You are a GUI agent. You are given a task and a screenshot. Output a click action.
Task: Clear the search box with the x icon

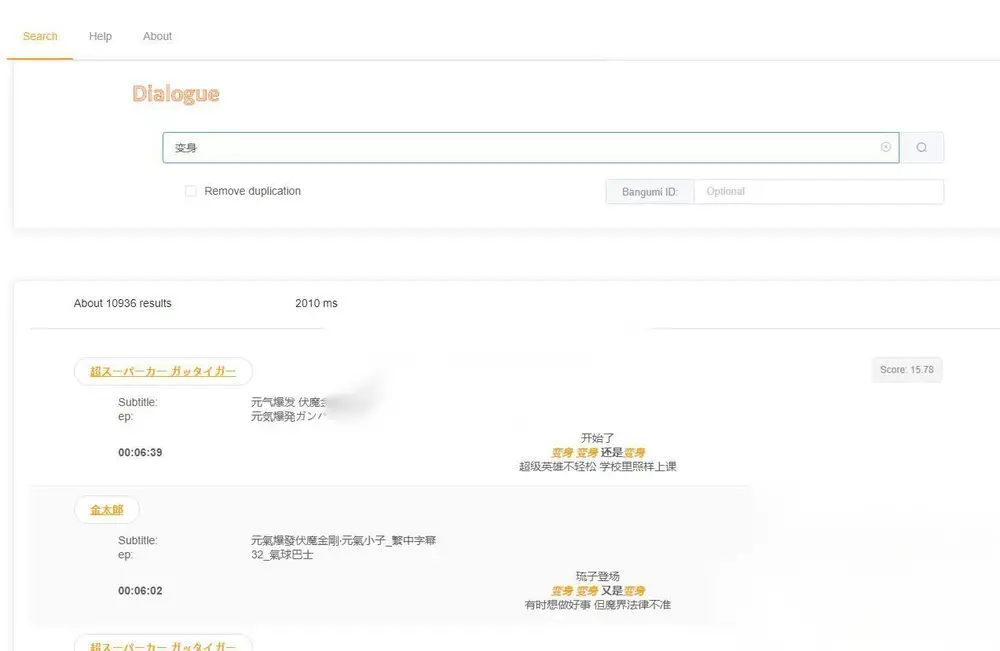[886, 147]
